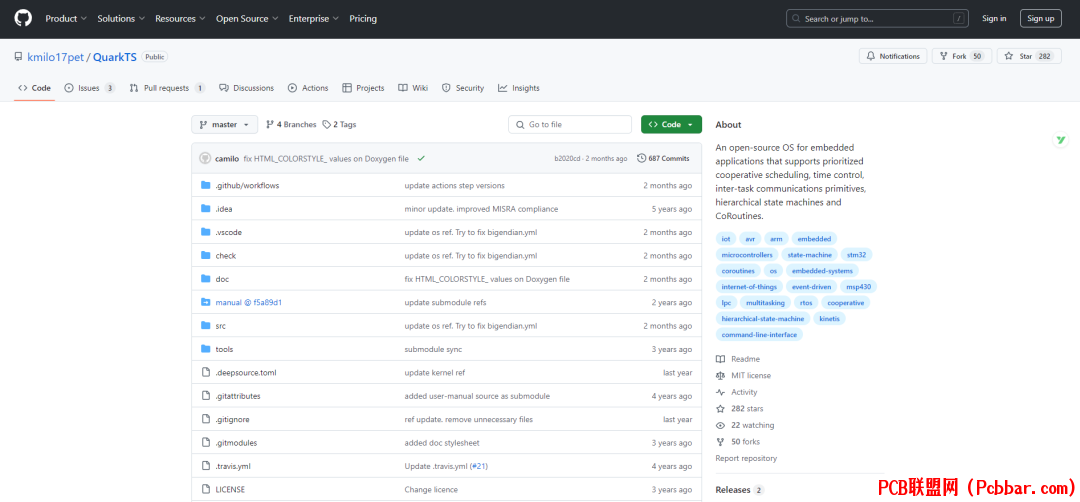Open the GitHub home logo

coord(23,19)
